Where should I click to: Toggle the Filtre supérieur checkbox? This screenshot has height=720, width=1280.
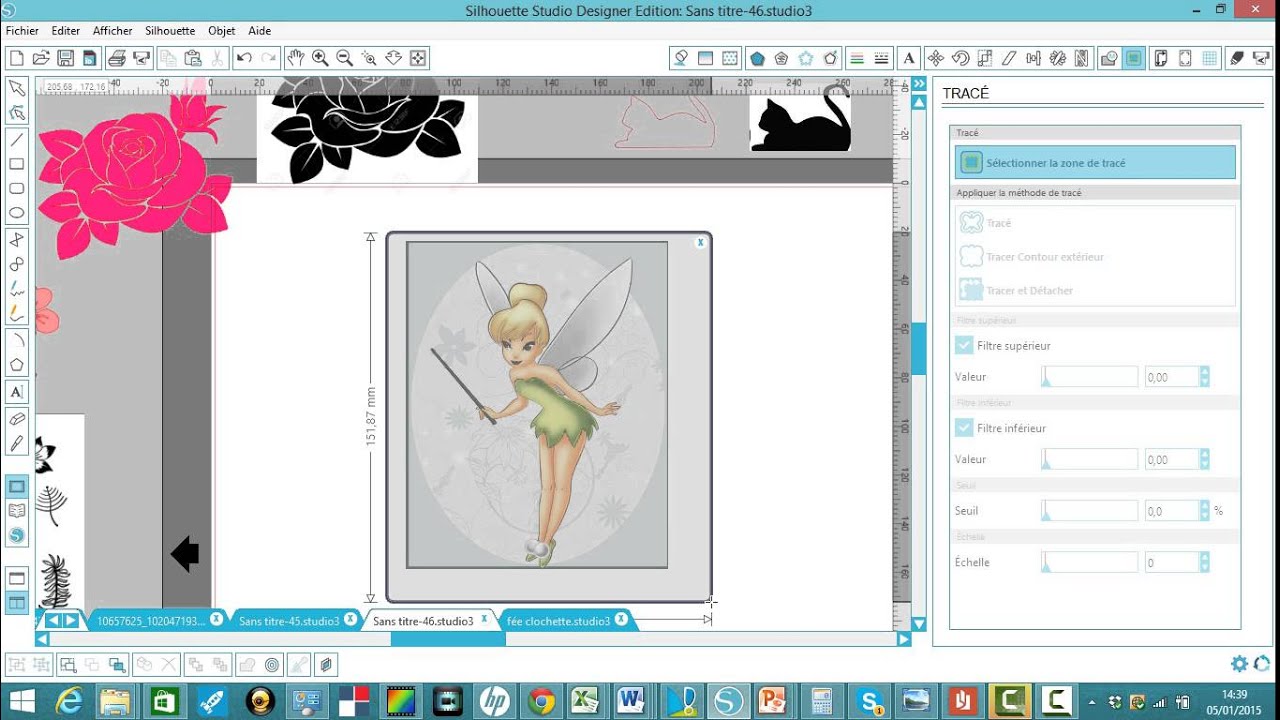[x=964, y=345]
